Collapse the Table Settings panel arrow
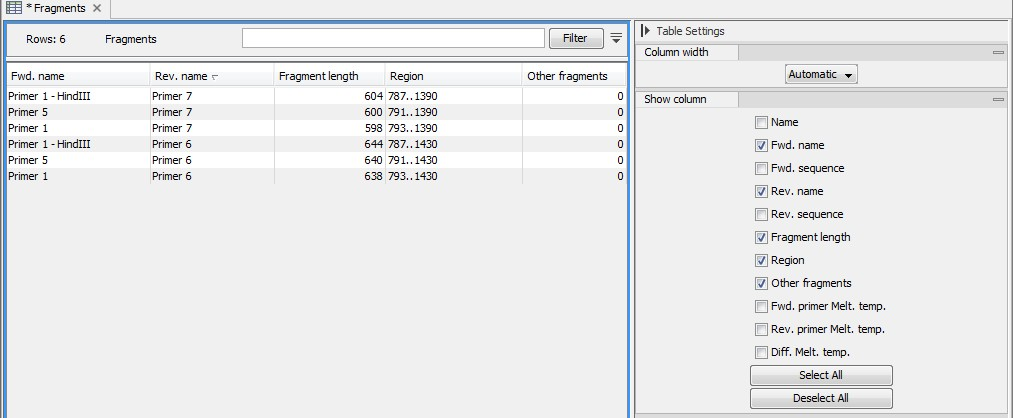This screenshot has width=1013, height=418. pos(645,31)
